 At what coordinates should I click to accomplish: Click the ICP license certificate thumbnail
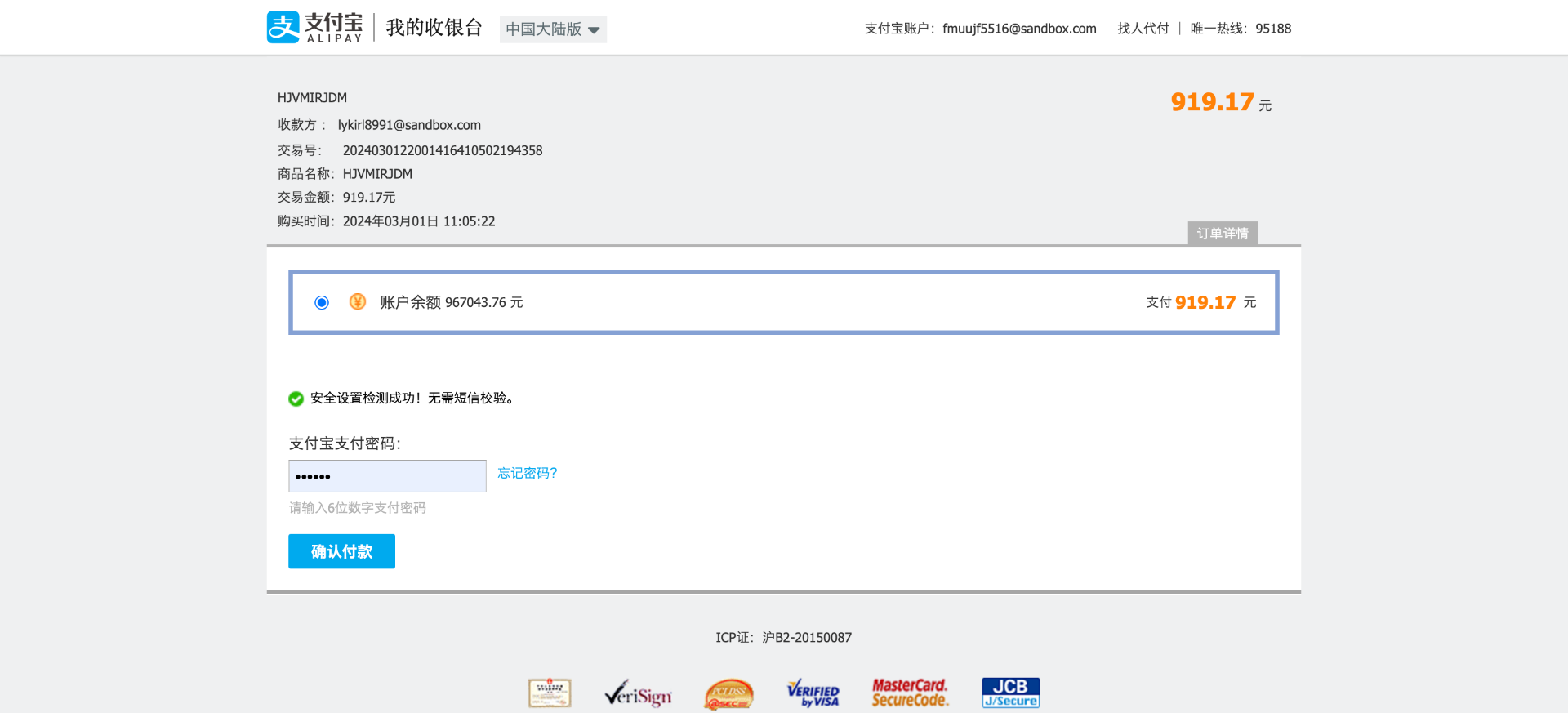click(x=550, y=693)
